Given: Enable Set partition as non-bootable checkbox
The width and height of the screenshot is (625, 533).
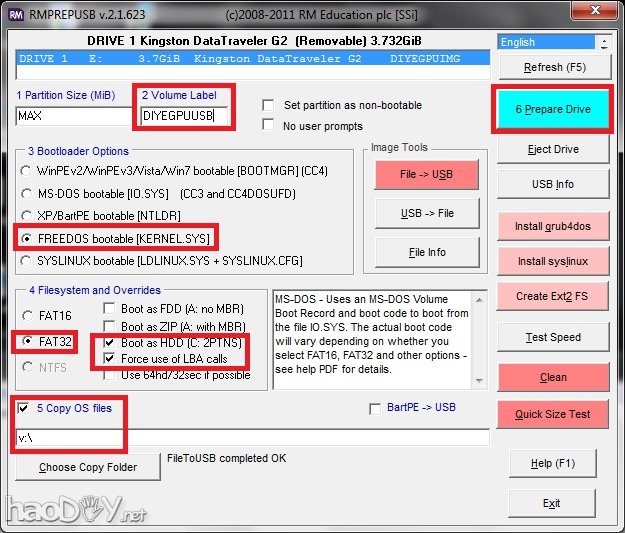Looking at the screenshot, I should pos(268,105).
